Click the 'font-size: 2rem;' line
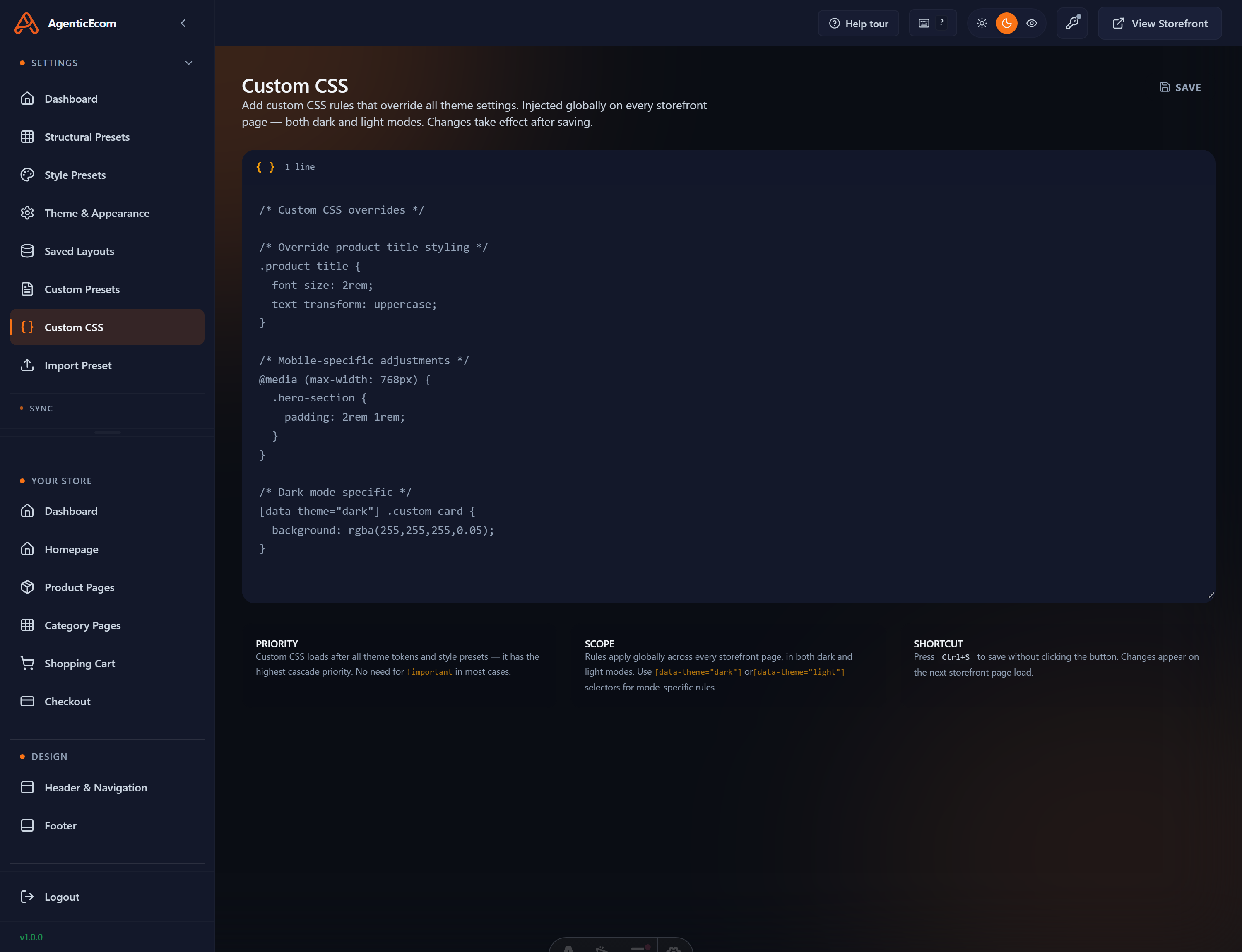 pos(323,285)
